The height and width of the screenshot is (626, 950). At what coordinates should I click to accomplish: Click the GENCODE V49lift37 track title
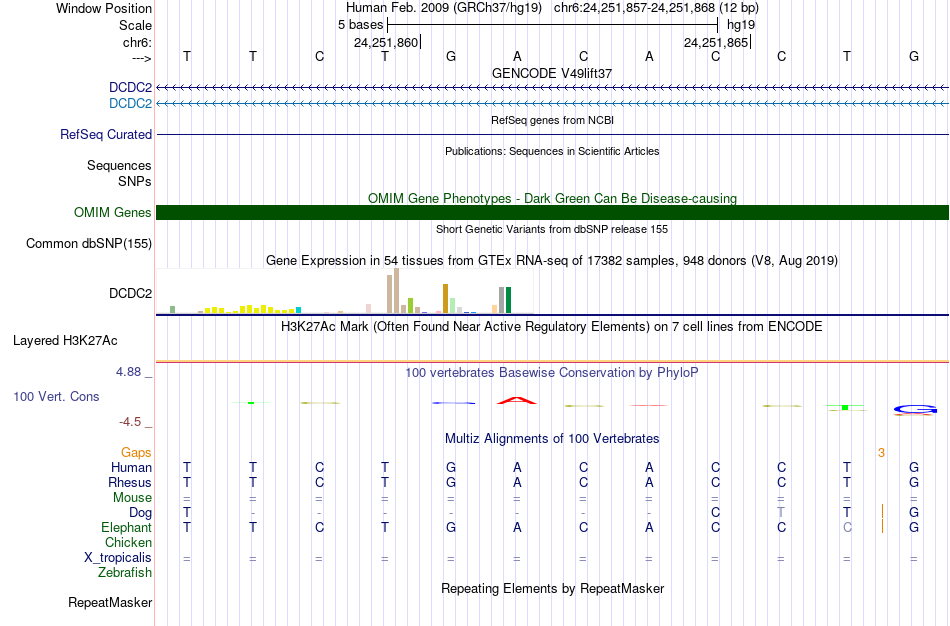(x=552, y=73)
